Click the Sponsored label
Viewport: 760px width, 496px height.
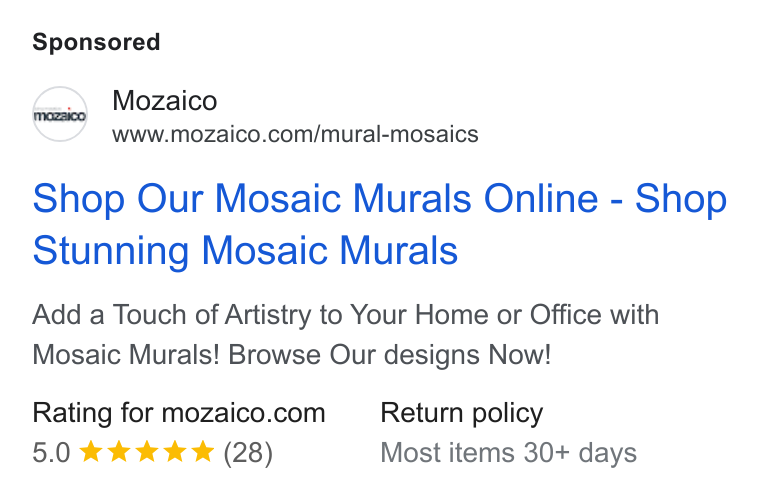click(96, 42)
